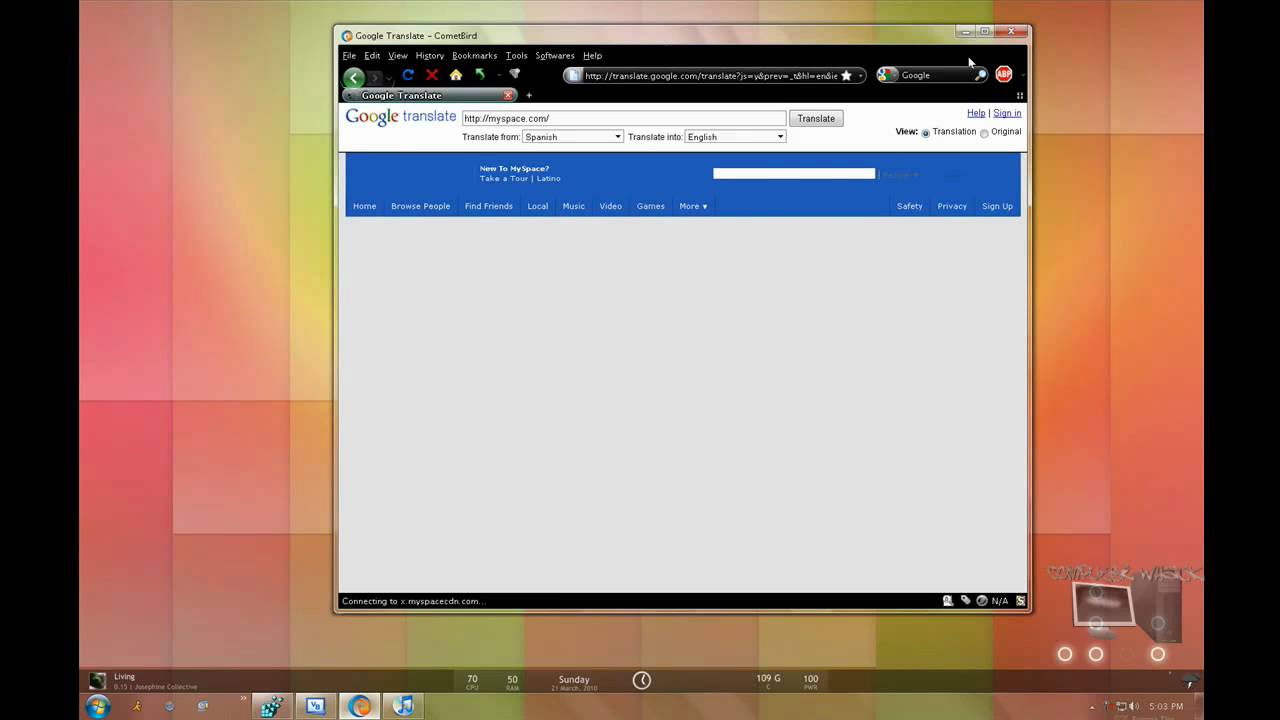Open the History menu

click(x=430, y=56)
